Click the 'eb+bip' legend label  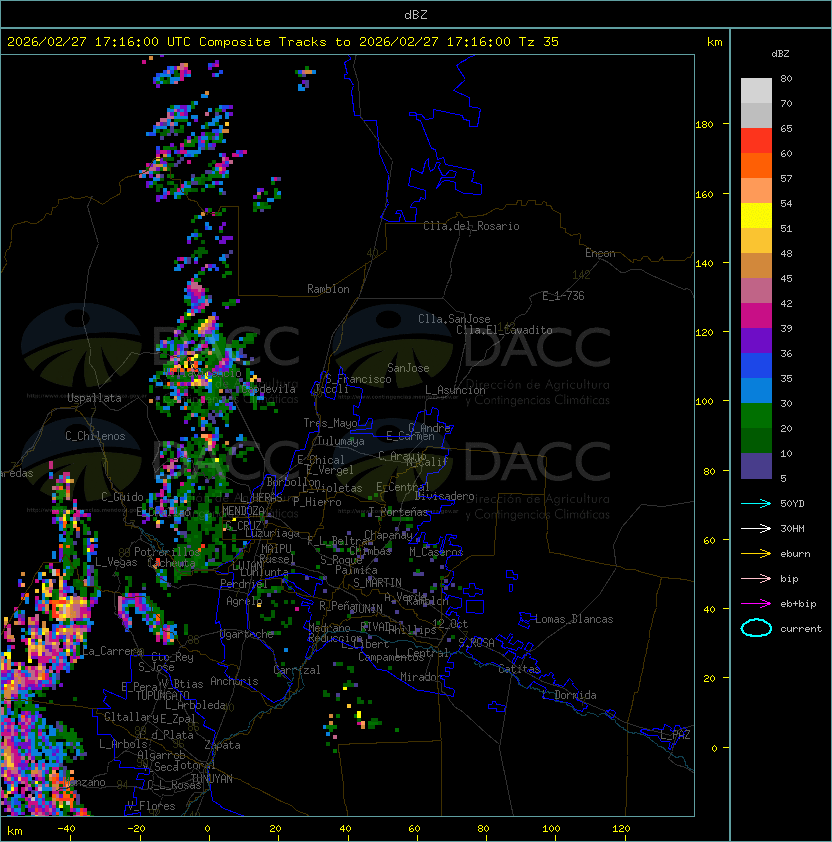798,604
